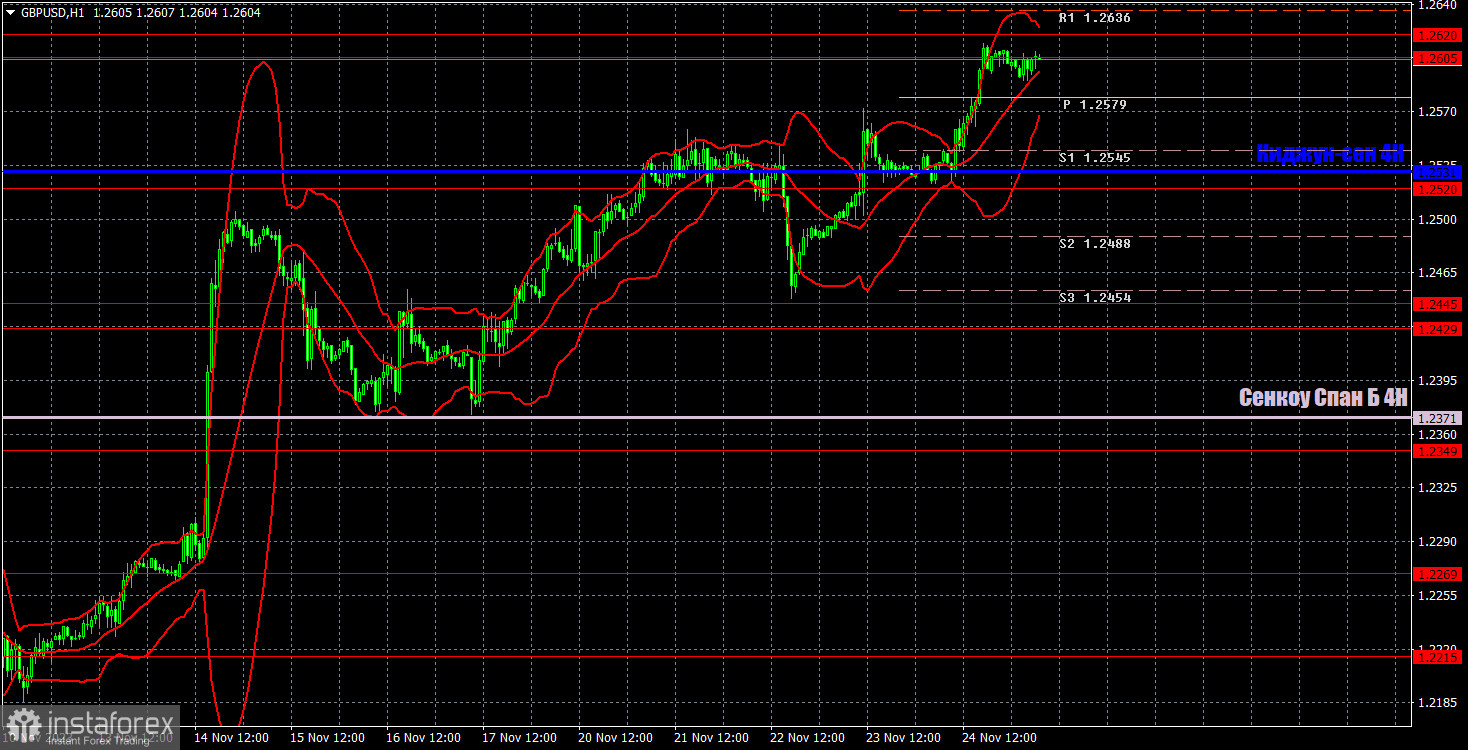Click the red 1.2429 level price tag

[x=1439, y=328]
